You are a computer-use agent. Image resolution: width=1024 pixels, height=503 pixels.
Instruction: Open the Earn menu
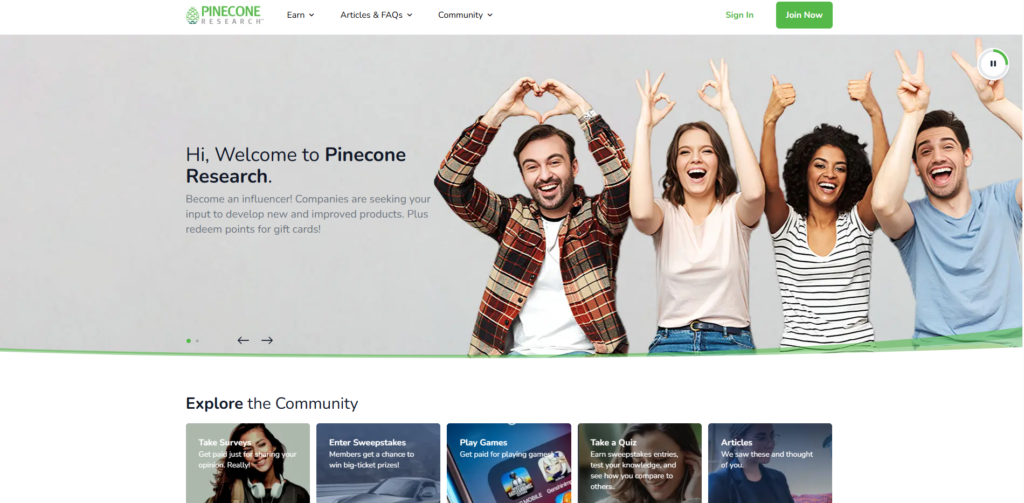click(x=300, y=15)
